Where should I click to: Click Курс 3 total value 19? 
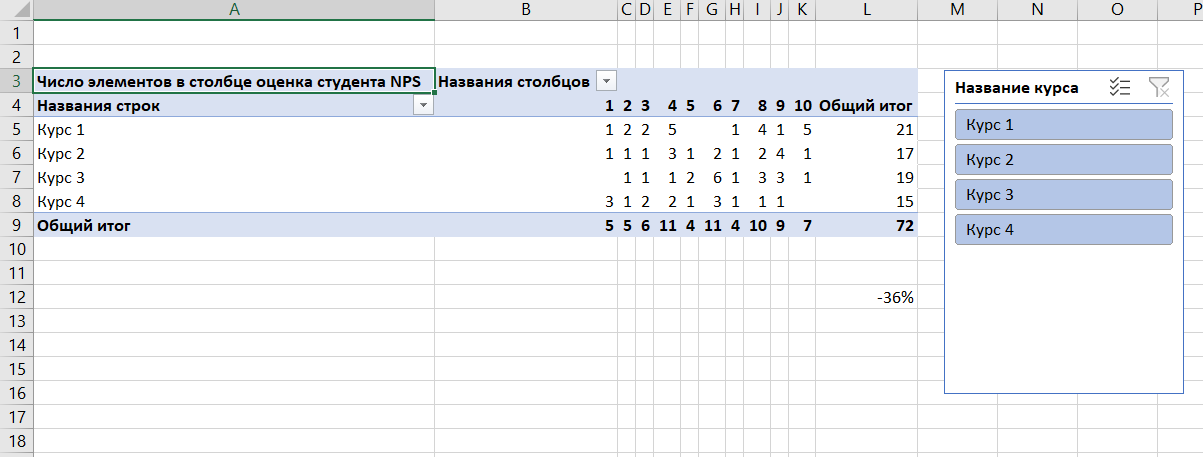(x=867, y=177)
